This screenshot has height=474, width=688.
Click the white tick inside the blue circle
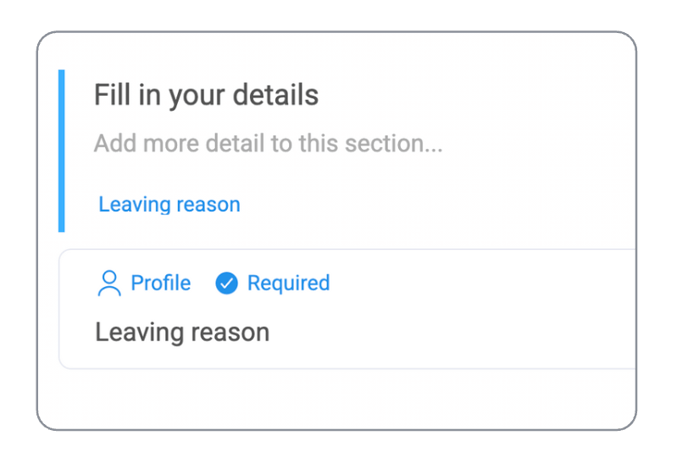point(226,284)
